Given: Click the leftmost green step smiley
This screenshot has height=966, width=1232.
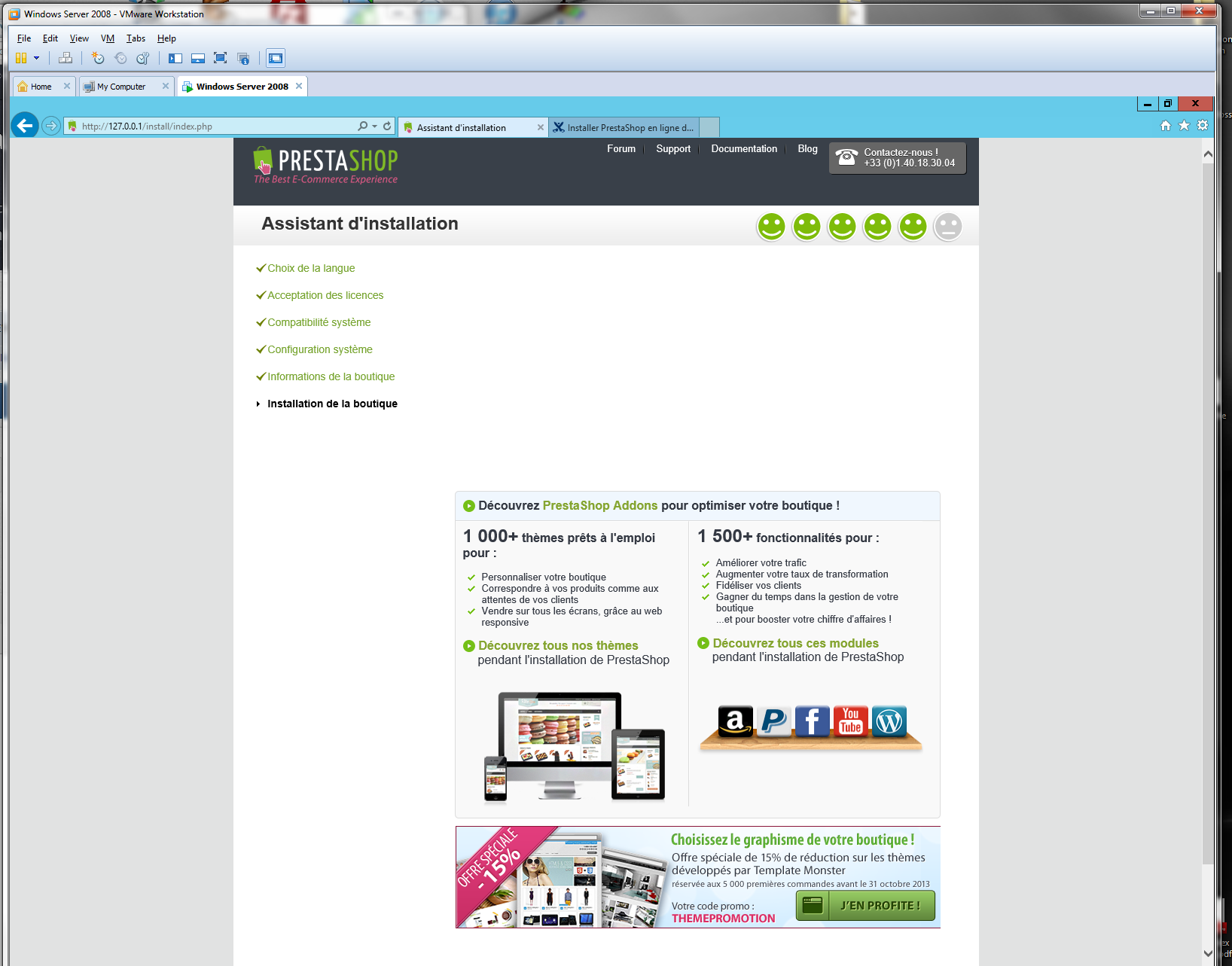Looking at the screenshot, I should pyautogui.click(x=771, y=227).
